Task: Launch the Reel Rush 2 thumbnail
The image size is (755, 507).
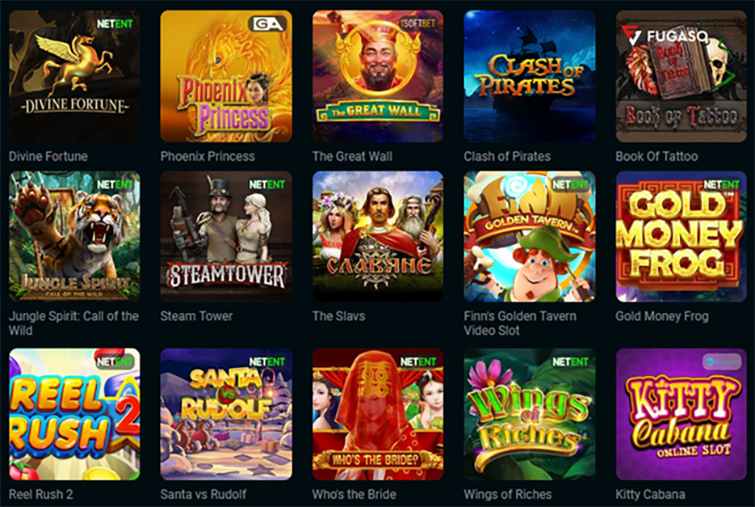Action: [75, 414]
